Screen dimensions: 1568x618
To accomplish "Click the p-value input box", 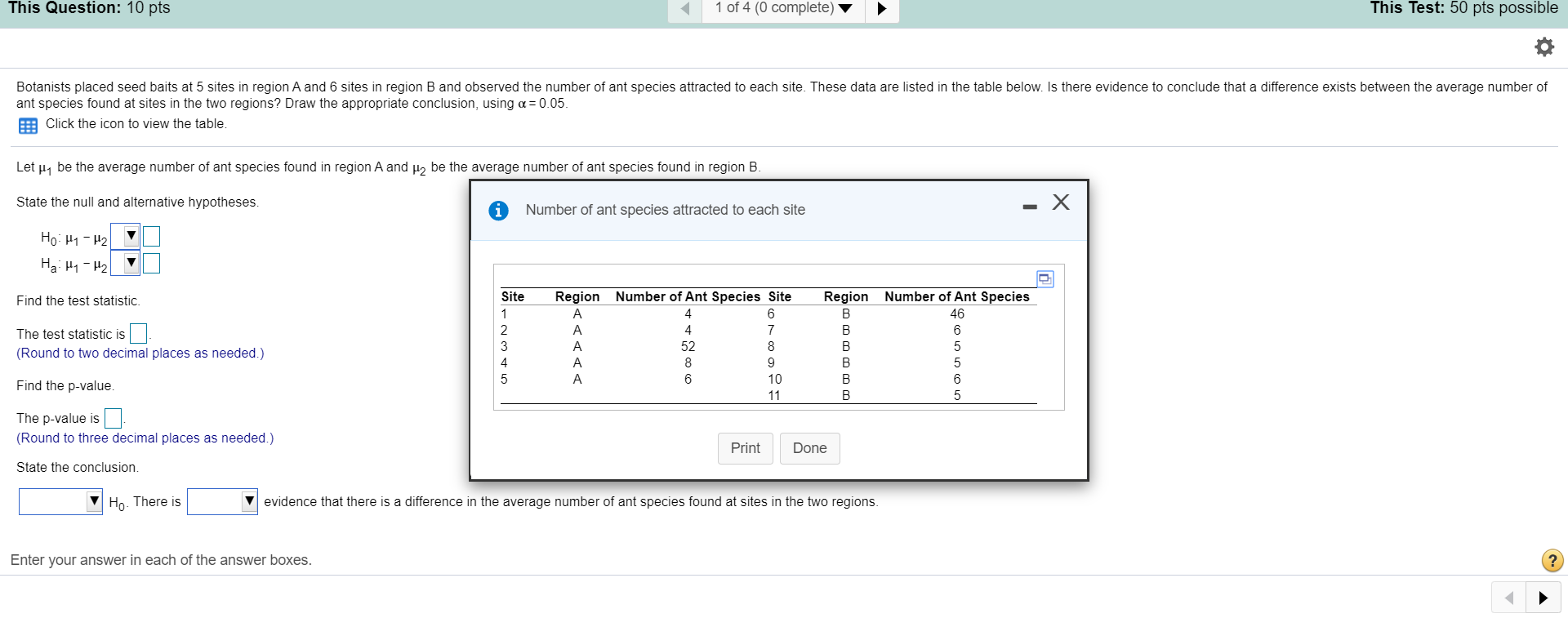I will [114, 419].
